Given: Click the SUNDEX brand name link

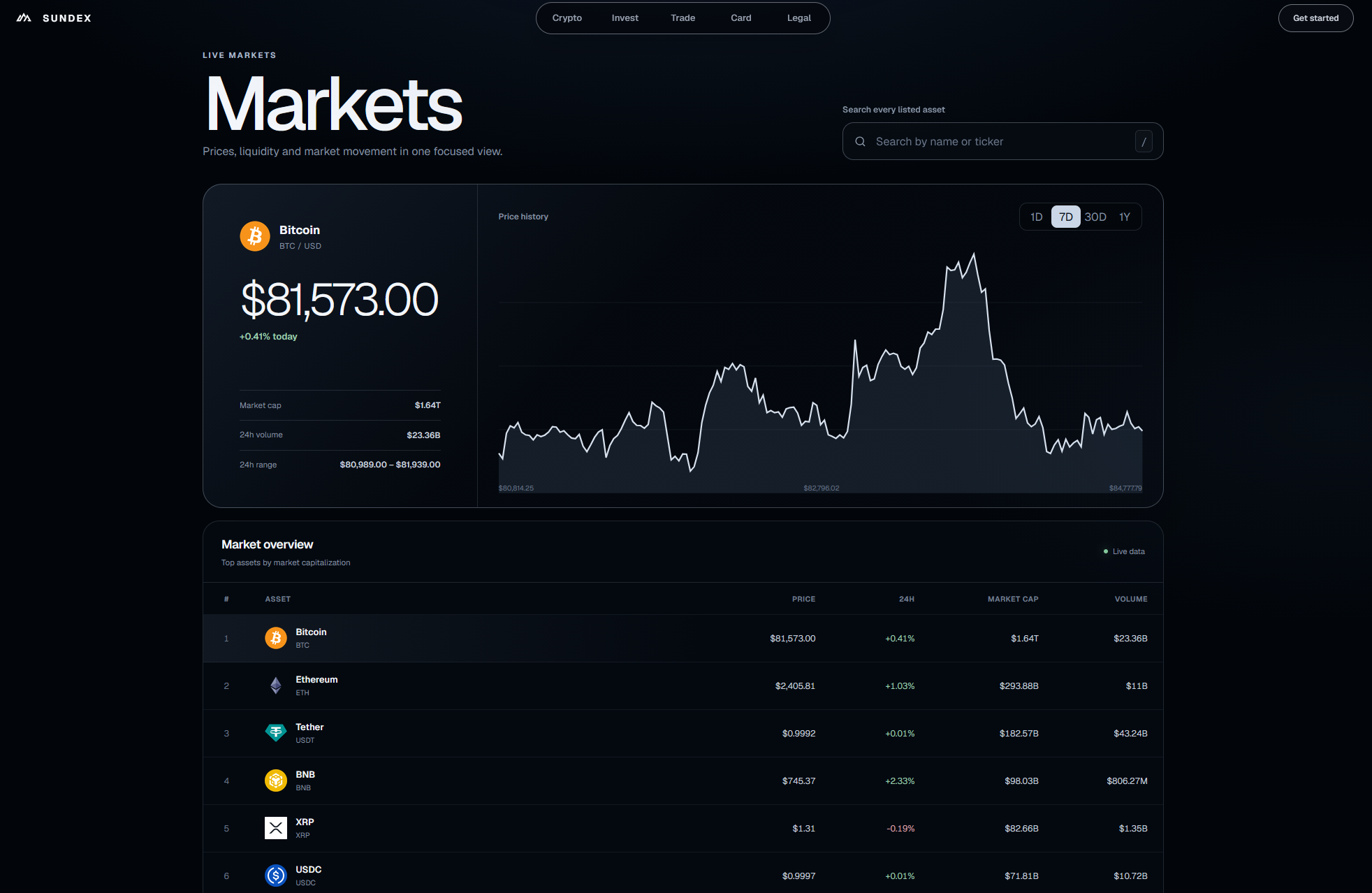Looking at the screenshot, I should point(67,18).
